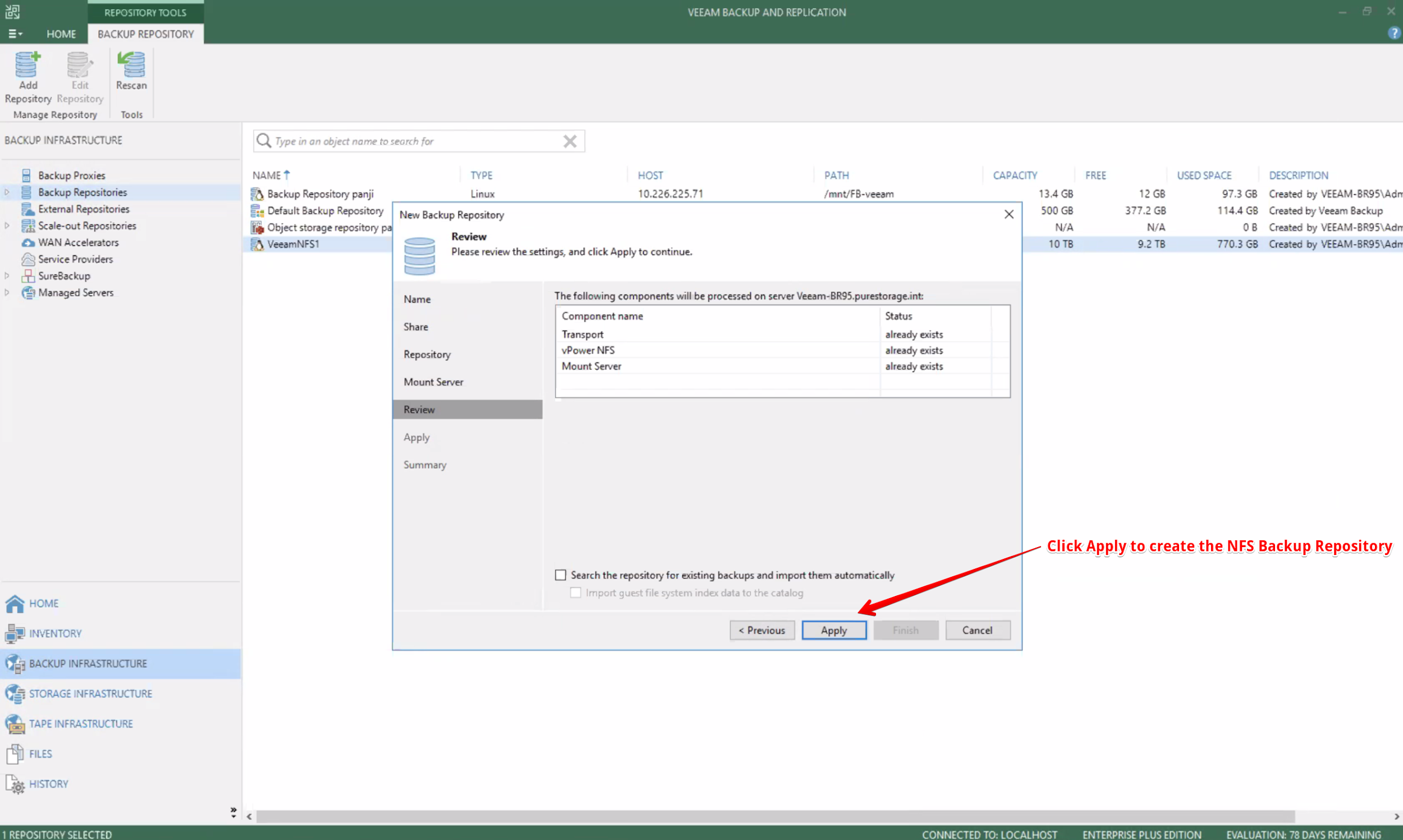The width and height of the screenshot is (1403, 840).
Task: Open the help question mark icon
Action: 1394,34
